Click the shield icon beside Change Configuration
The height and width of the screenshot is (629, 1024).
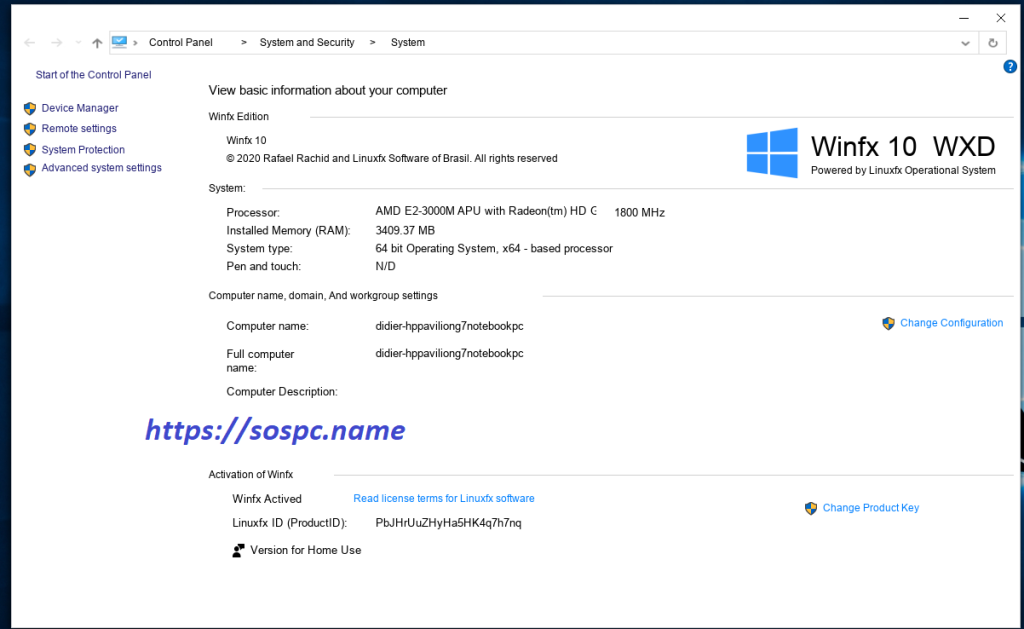click(x=889, y=323)
